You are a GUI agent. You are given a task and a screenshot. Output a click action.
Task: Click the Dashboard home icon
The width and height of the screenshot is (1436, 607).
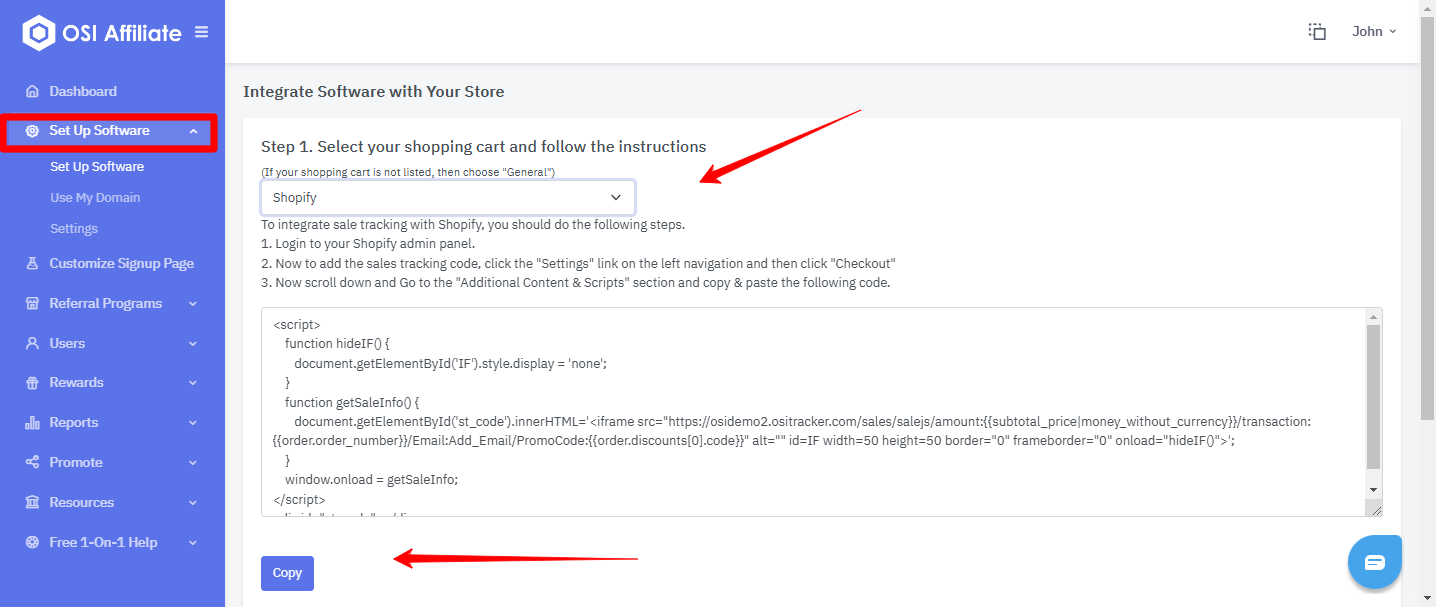33,91
